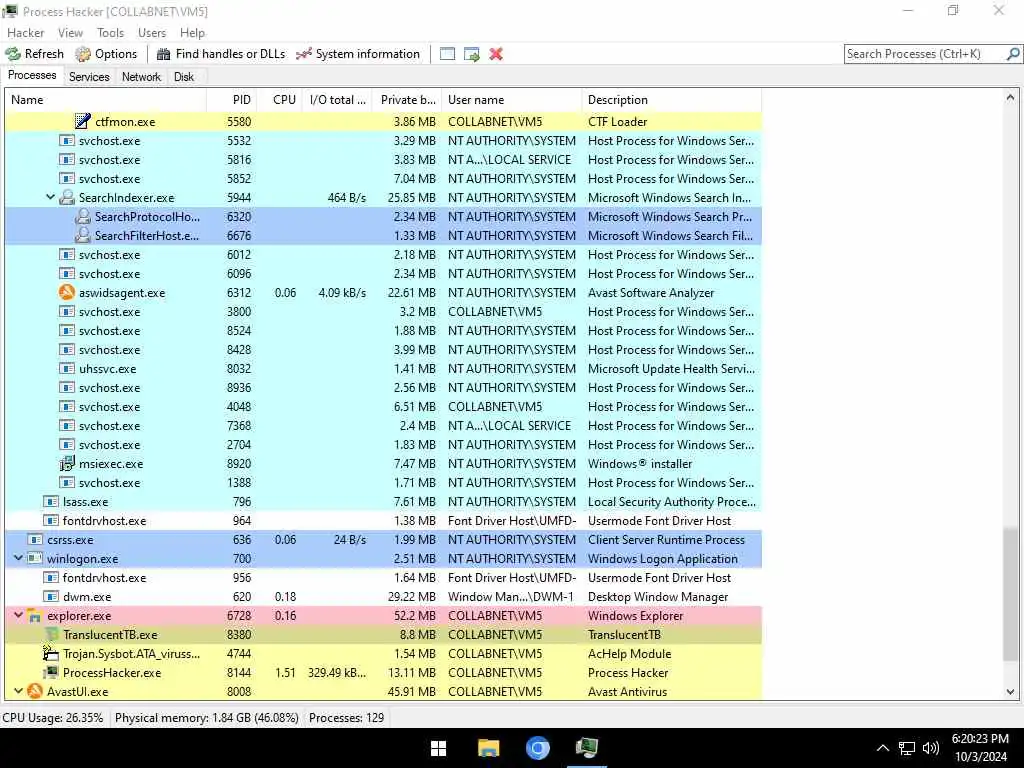Select the svchost.exe row PID 1388
1024x768 pixels.
point(383,483)
